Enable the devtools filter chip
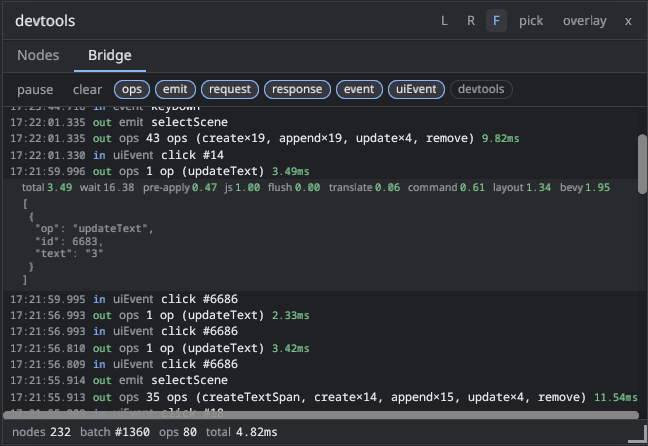This screenshot has height=446, width=648. pos(481,89)
